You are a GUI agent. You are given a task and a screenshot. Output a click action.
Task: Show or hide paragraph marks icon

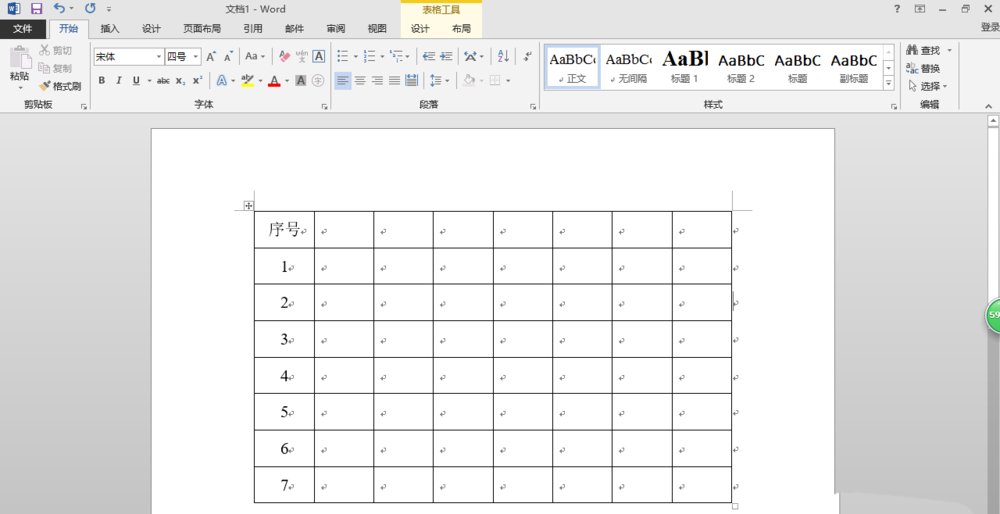coord(527,57)
